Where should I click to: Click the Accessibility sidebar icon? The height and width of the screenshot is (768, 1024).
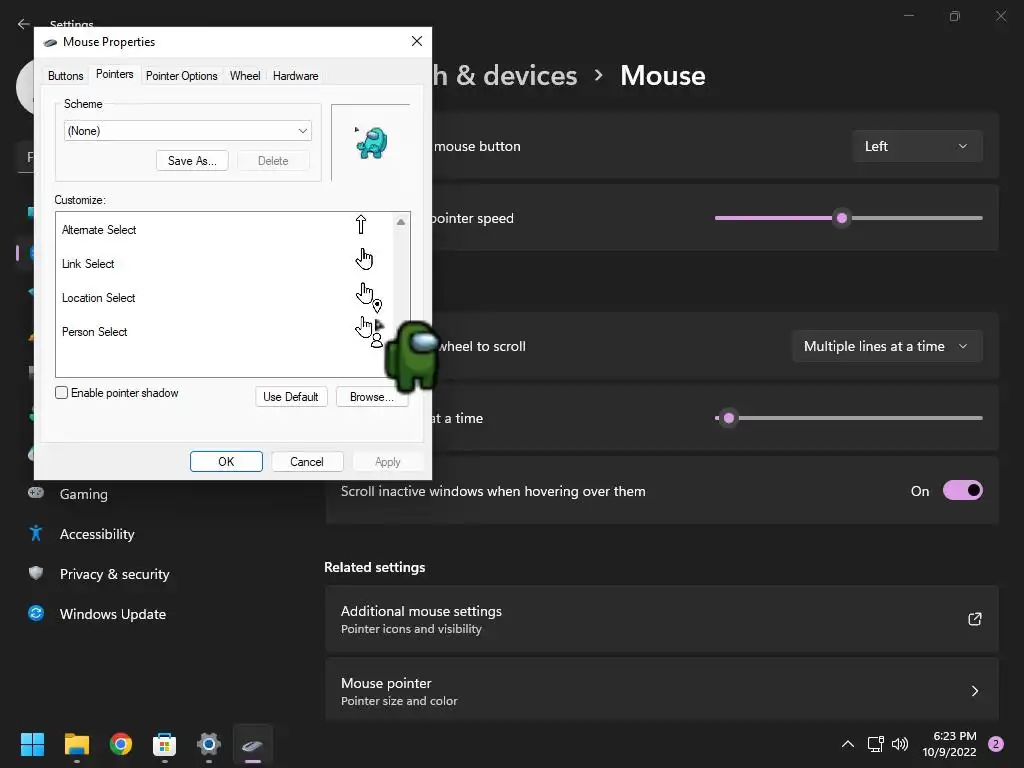pos(36,534)
